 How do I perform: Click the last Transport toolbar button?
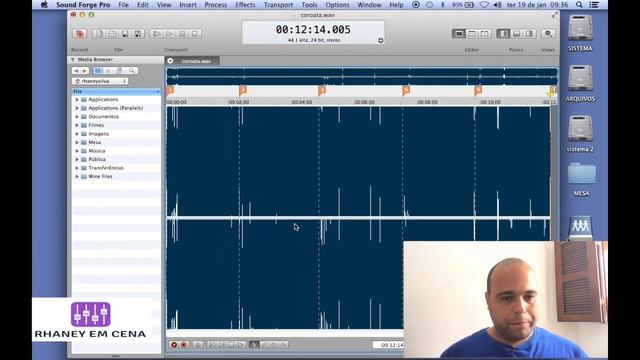click(x=195, y=34)
